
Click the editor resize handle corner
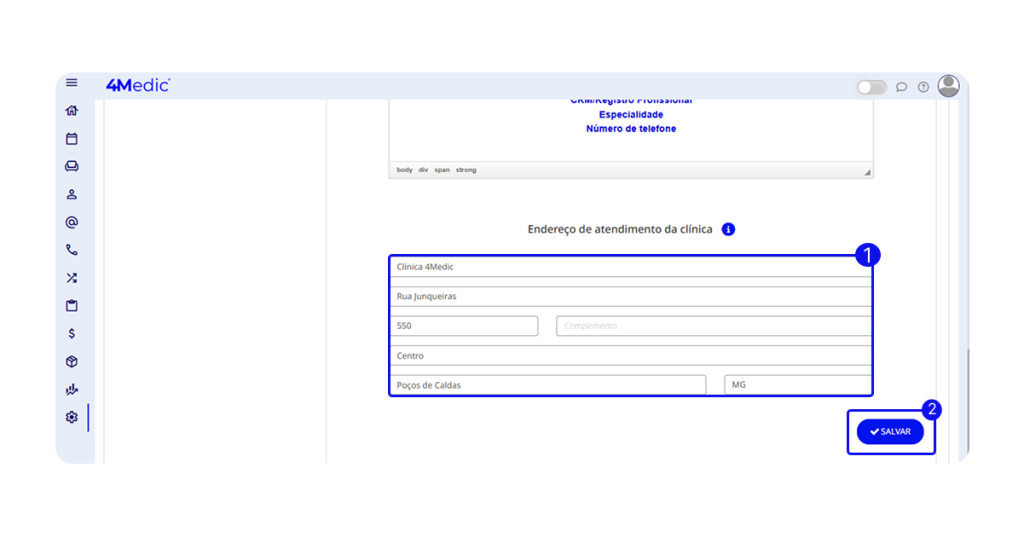point(867,172)
